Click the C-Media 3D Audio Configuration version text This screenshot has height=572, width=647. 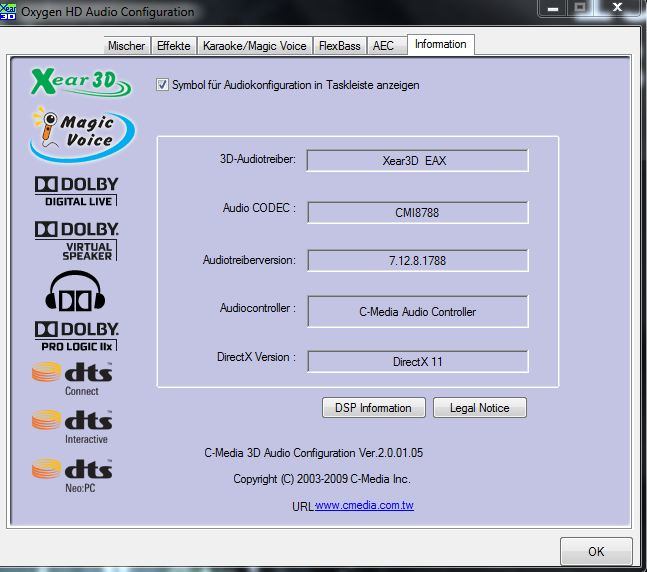314,453
